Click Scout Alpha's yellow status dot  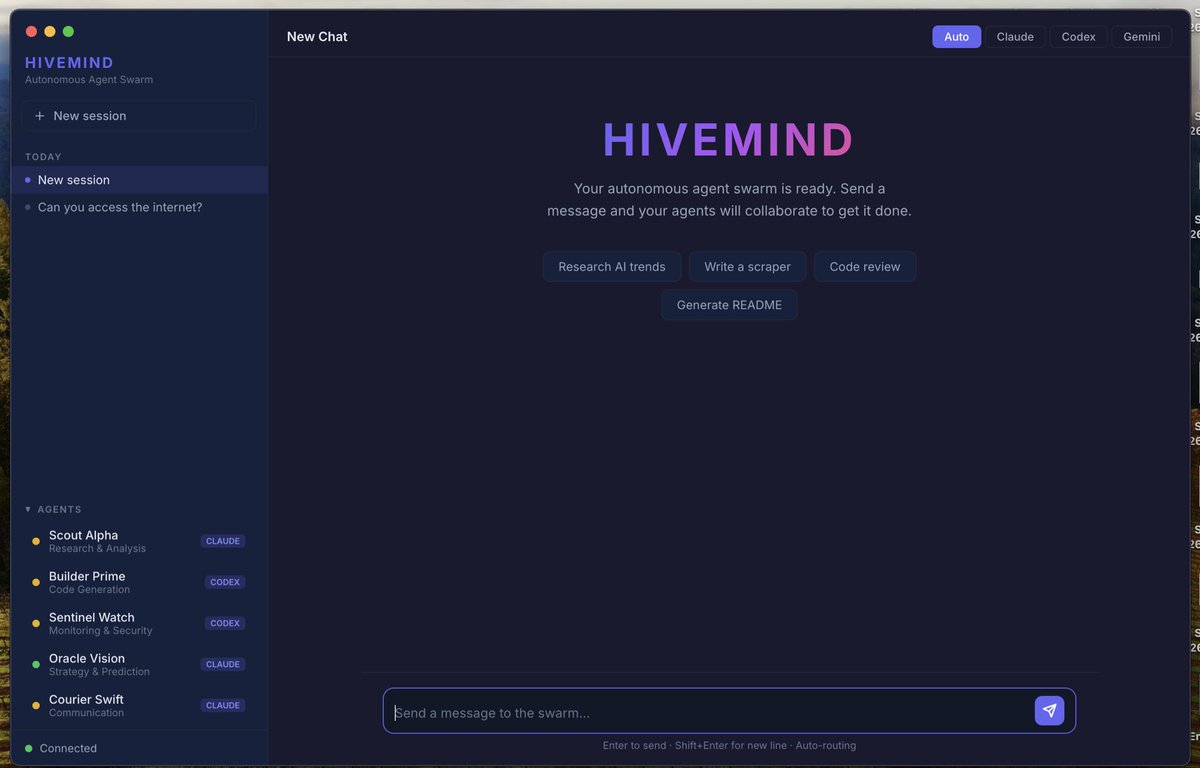click(x=36, y=541)
